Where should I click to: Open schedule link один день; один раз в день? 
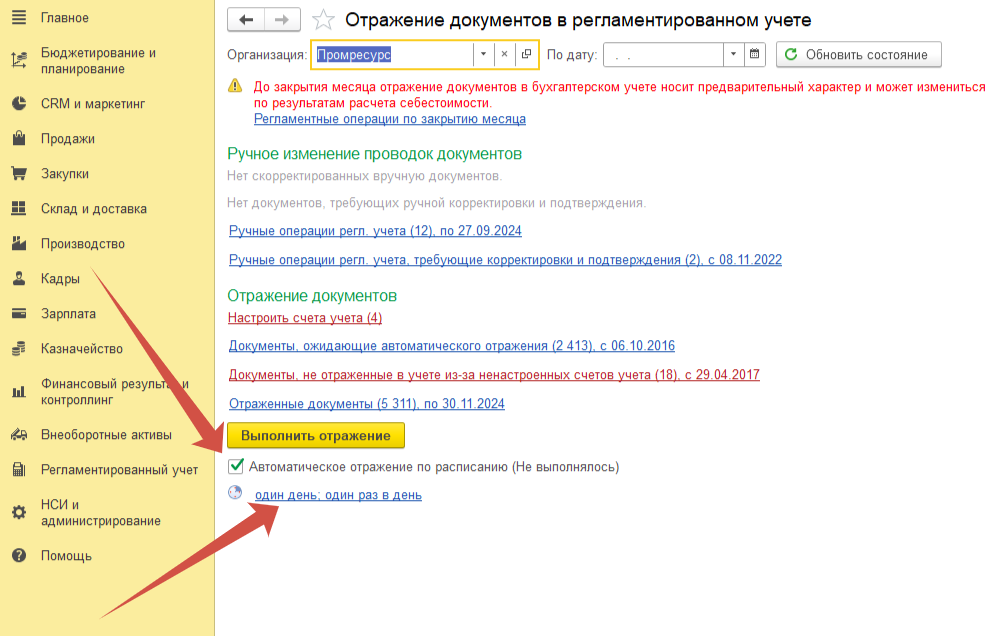(x=338, y=495)
